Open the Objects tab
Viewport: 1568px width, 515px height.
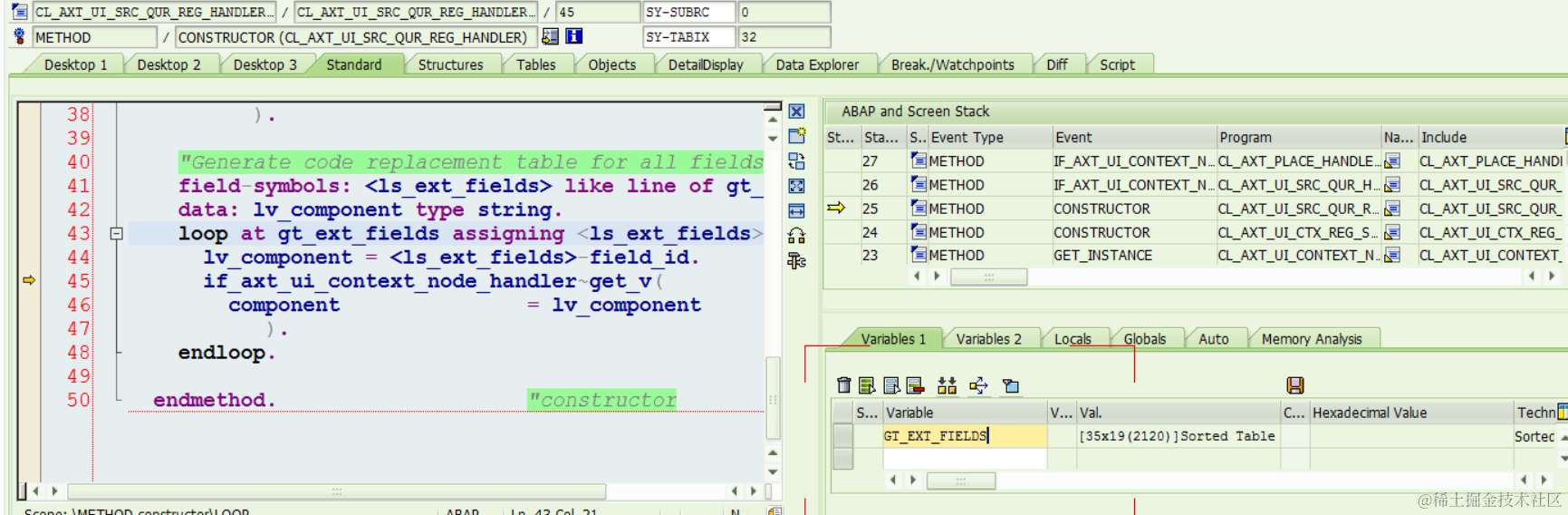(x=611, y=64)
